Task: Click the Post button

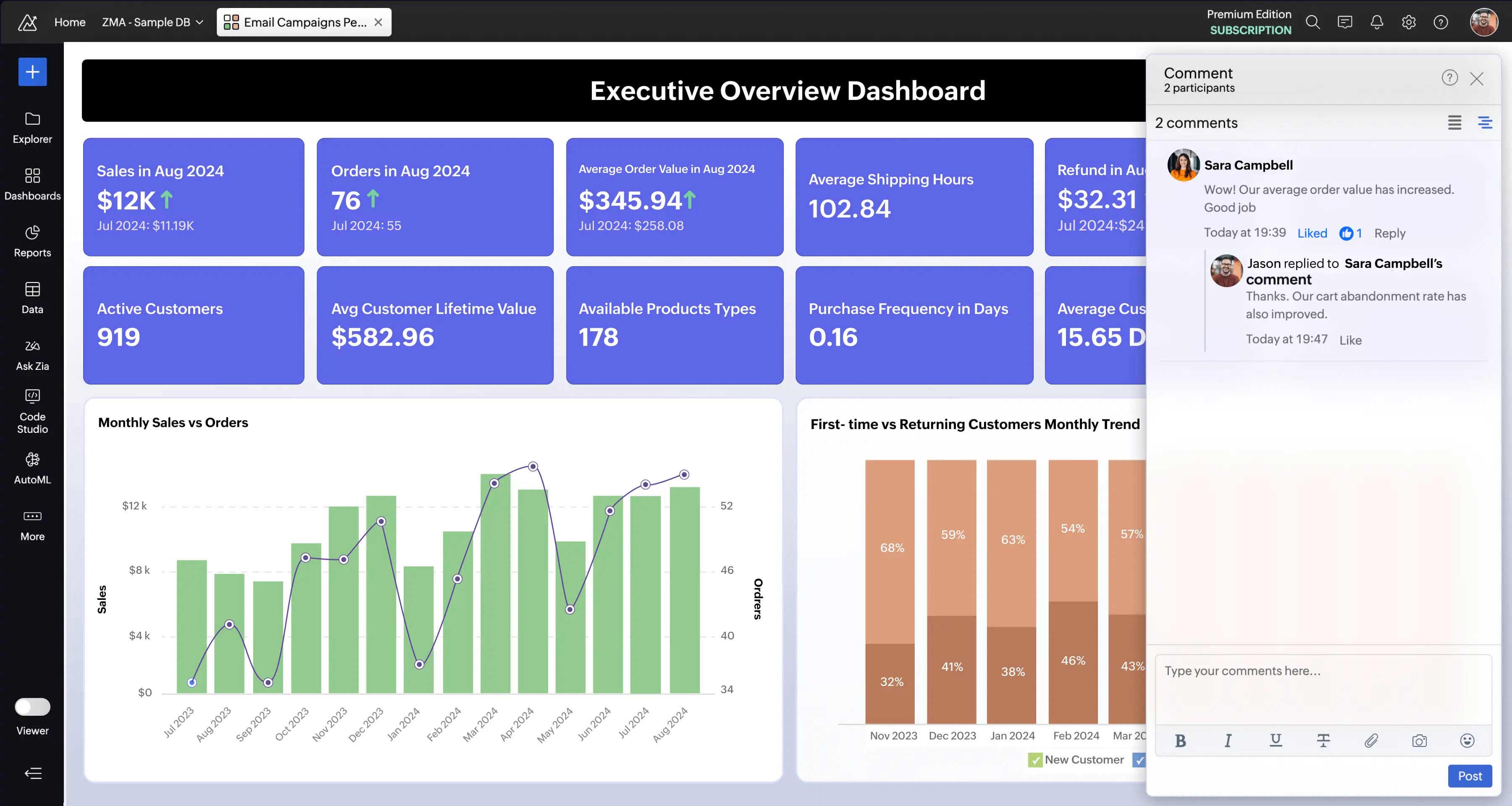Action: click(1470, 776)
